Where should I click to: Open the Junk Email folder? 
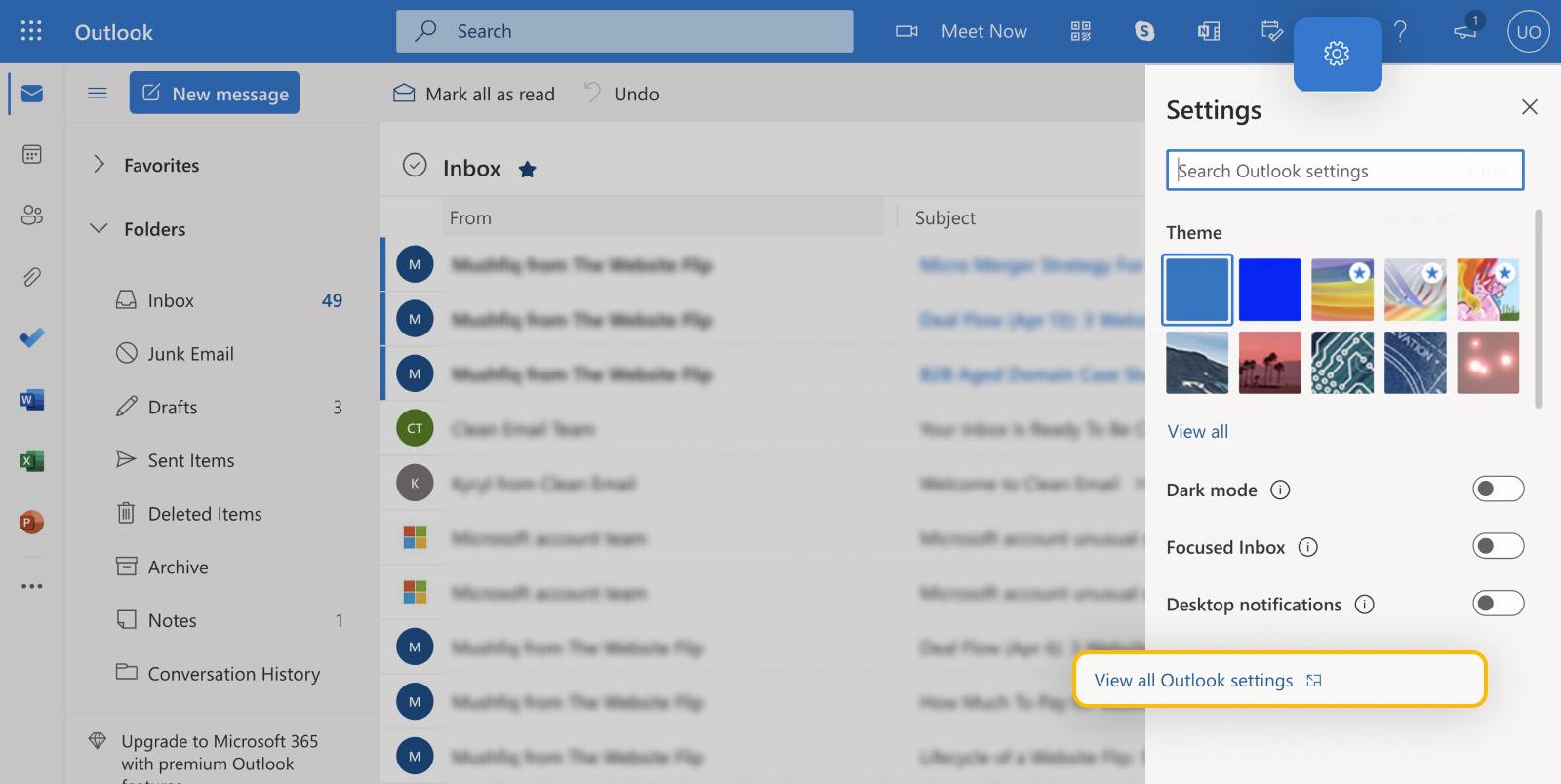190,354
